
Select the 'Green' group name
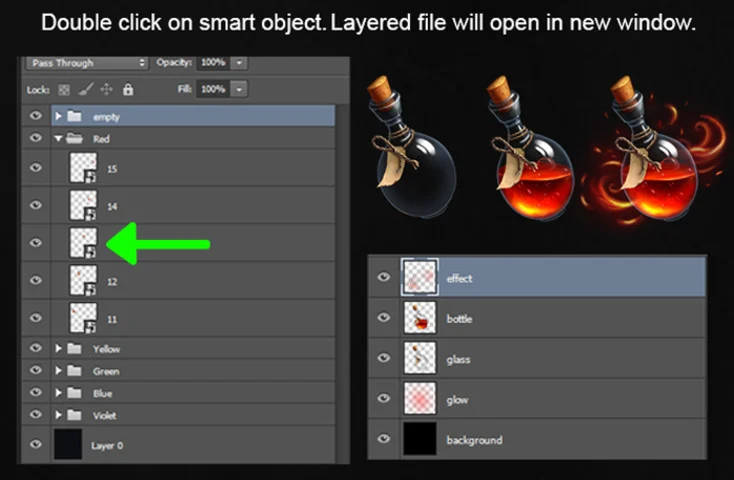coord(106,371)
